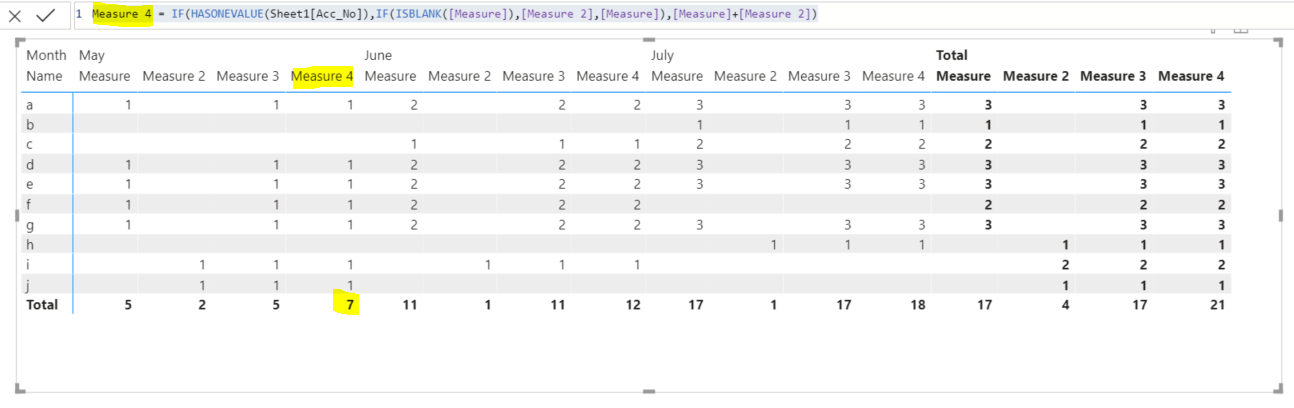
Task: Click the Name row header label
Action: [x=44, y=76]
